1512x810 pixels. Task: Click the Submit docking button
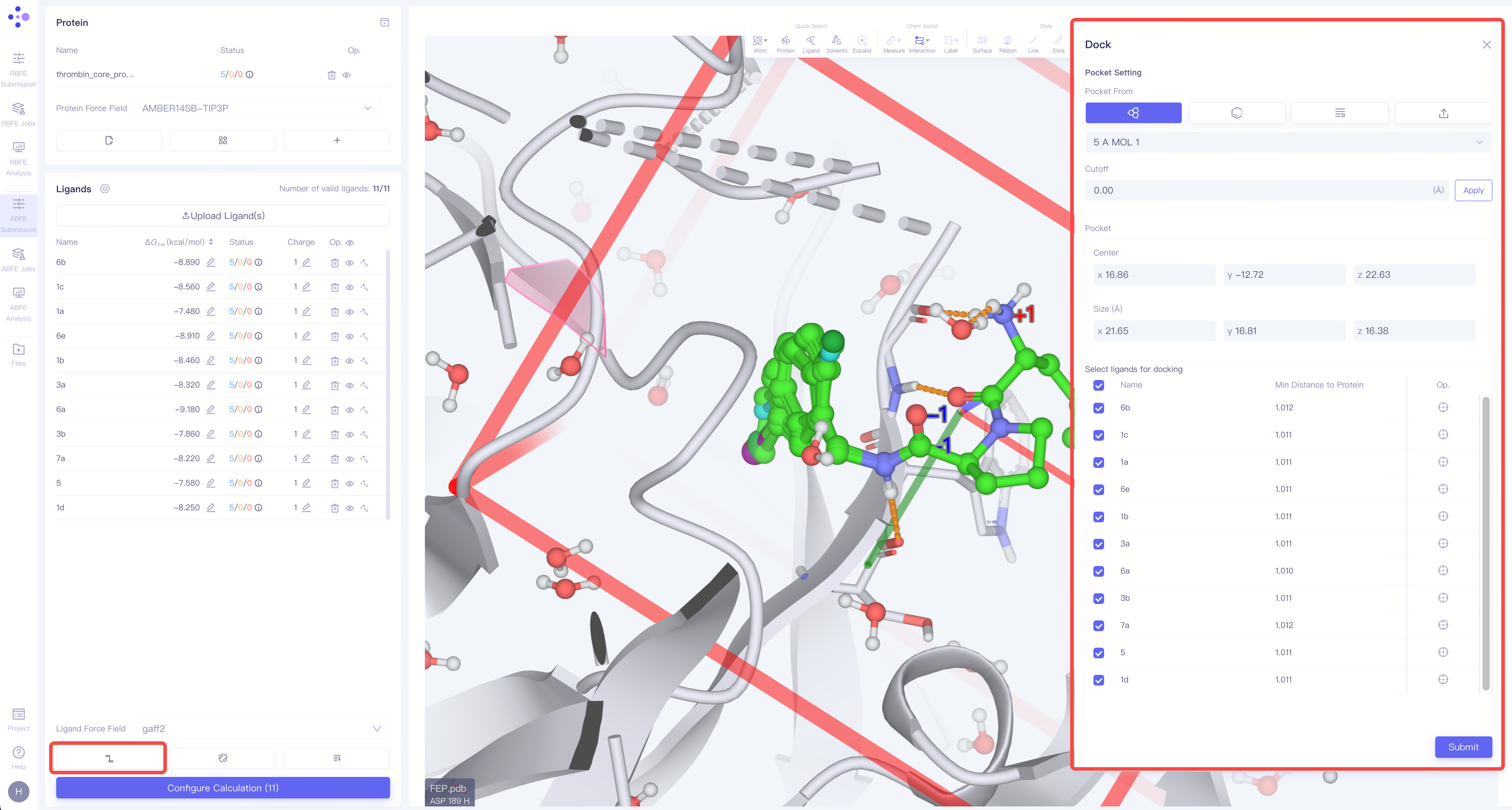(1463, 747)
